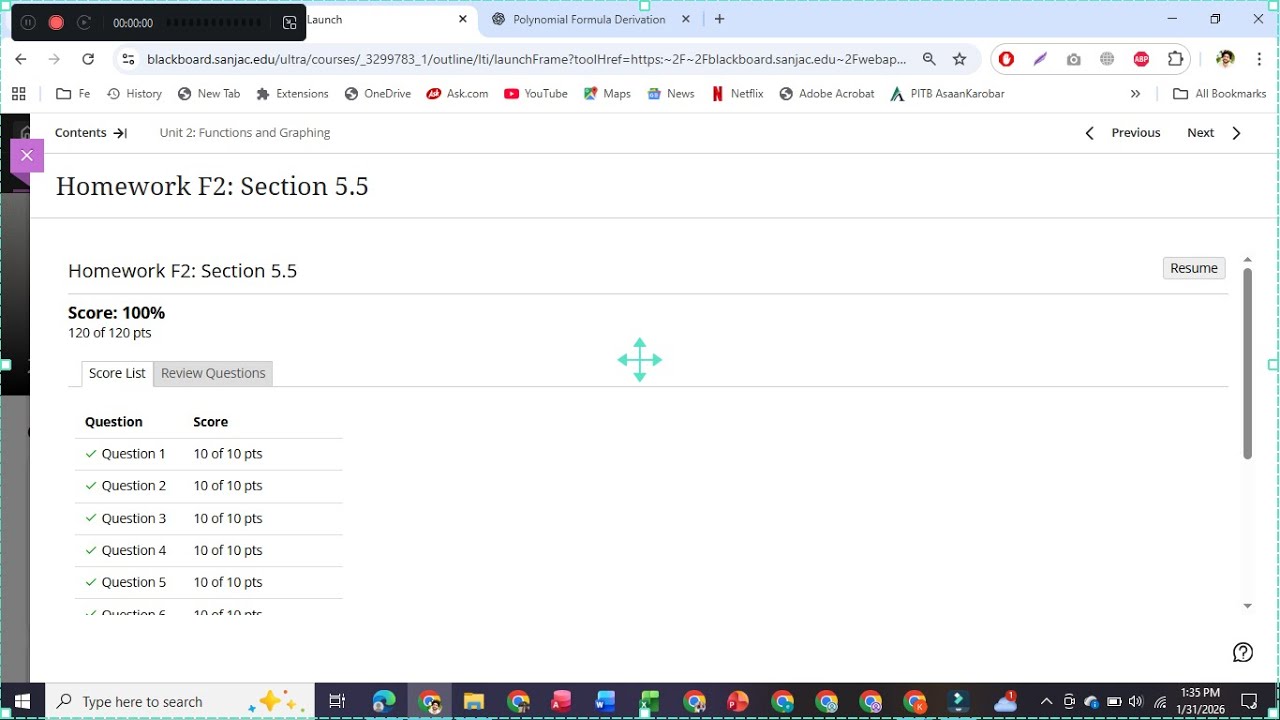Click the address bar URL
The height and width of the screenshot is (720, 1280).
(x=526, y=59)
